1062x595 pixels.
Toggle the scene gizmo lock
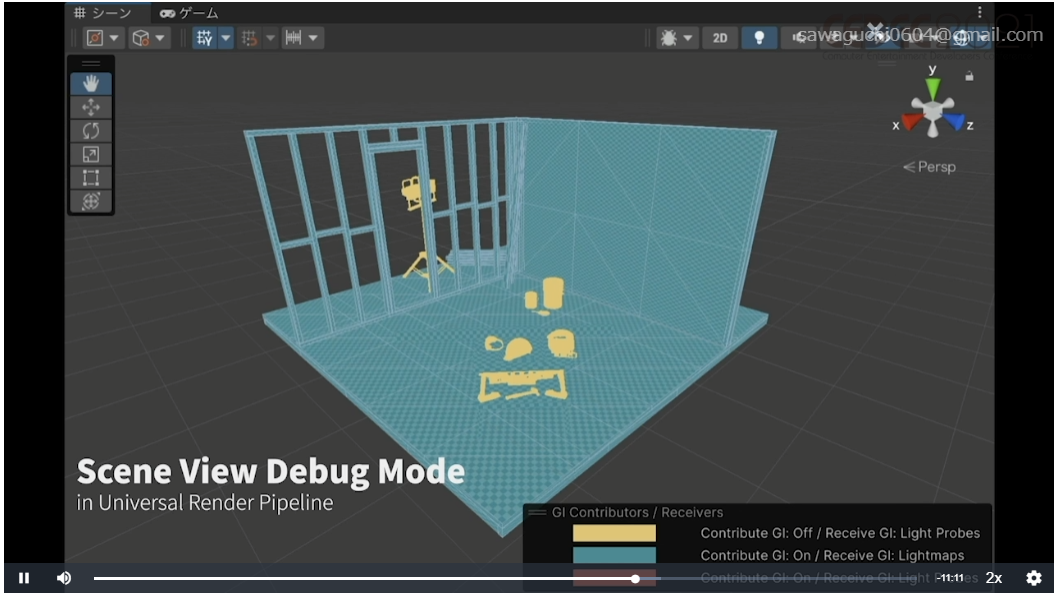(x=969, y=76)
